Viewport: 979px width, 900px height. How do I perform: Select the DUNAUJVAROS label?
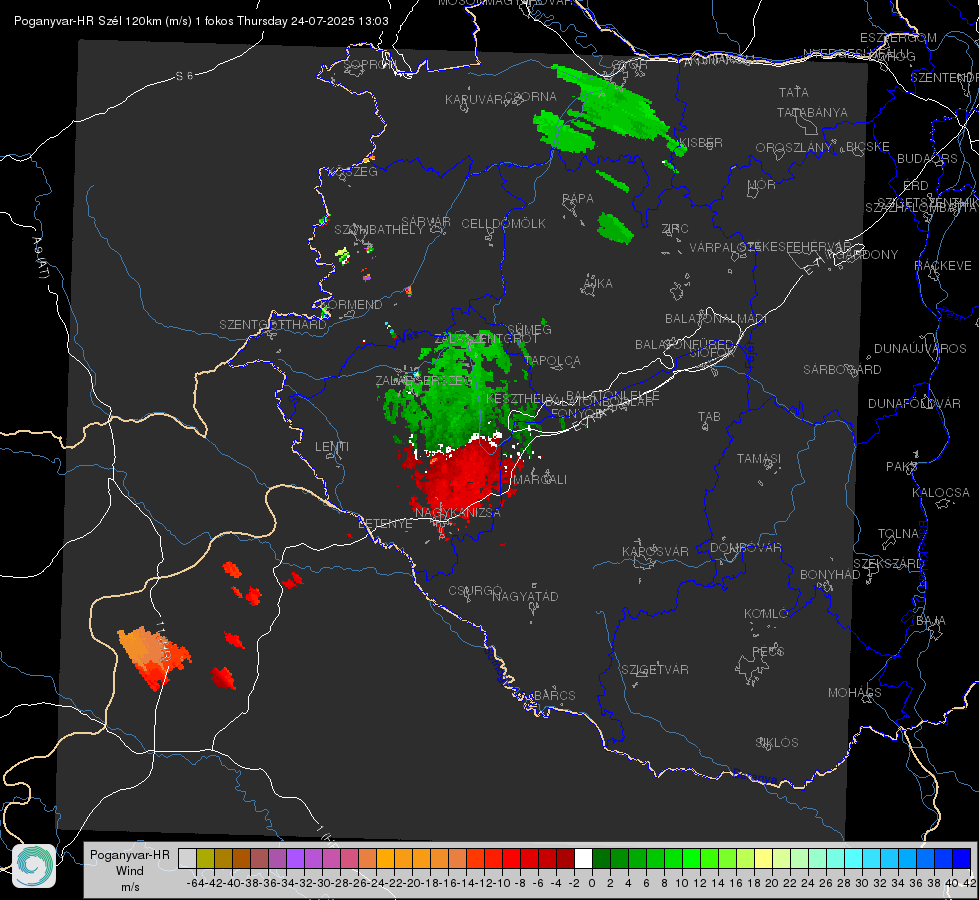click(920, 349)
